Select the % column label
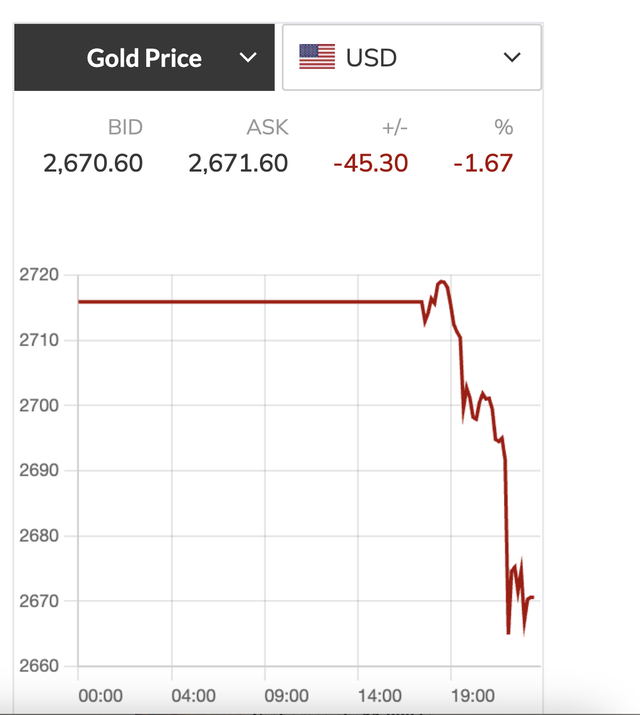The height and width of the screenshot is (715, 640). (503, 127)
